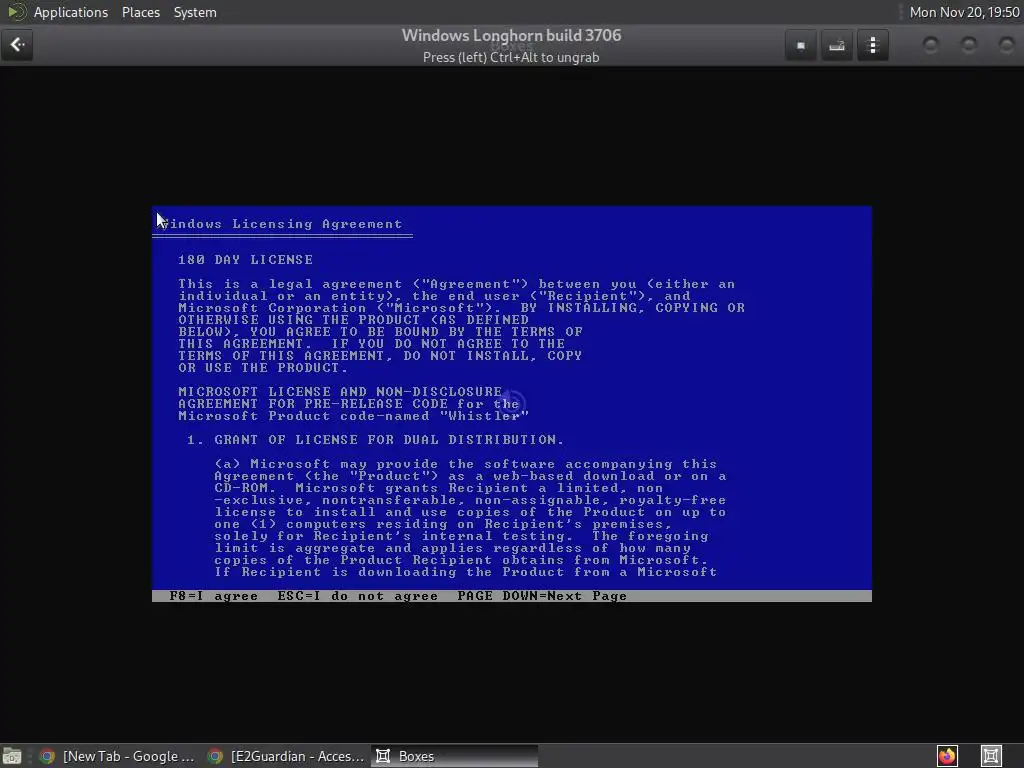Select the Boxes taskbar button
The image size is (1024, 768).
point(455,756)
